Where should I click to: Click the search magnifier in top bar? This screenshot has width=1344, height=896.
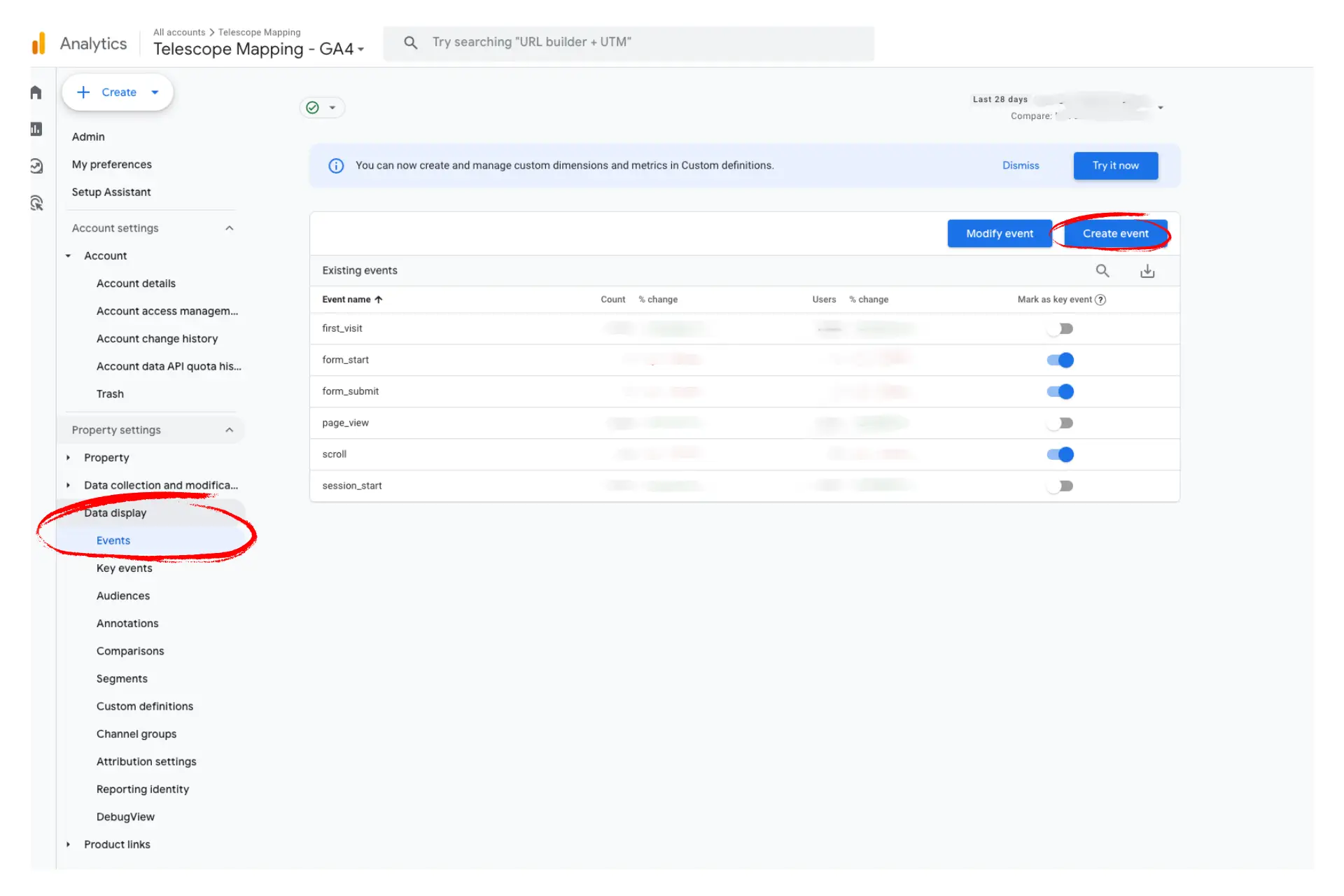point(411,43)
